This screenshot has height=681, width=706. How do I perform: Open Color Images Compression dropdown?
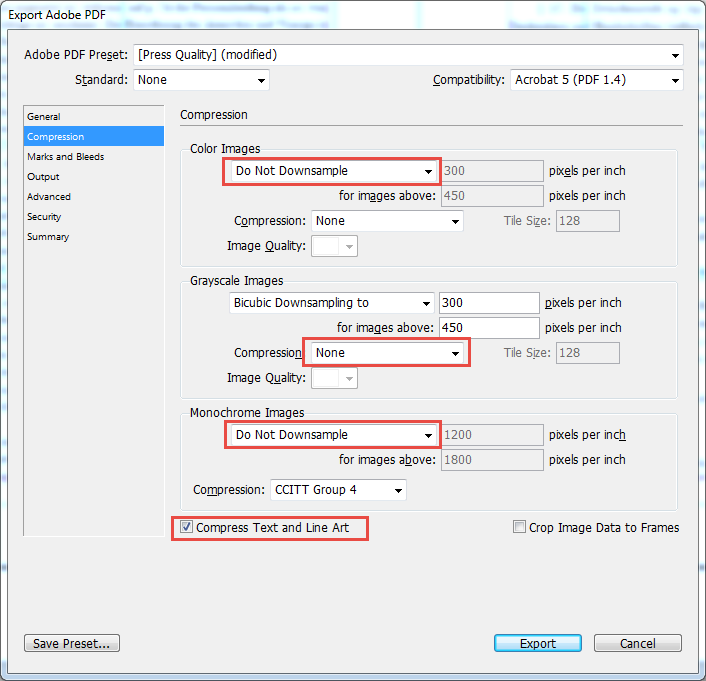click(387, 221)
